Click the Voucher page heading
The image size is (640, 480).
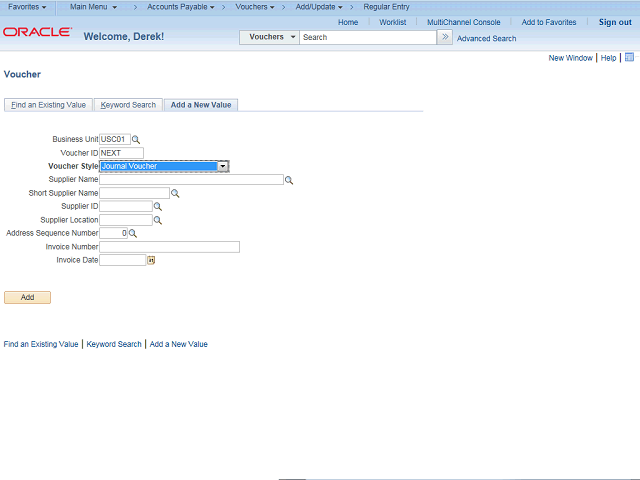(x=22, y=74)
